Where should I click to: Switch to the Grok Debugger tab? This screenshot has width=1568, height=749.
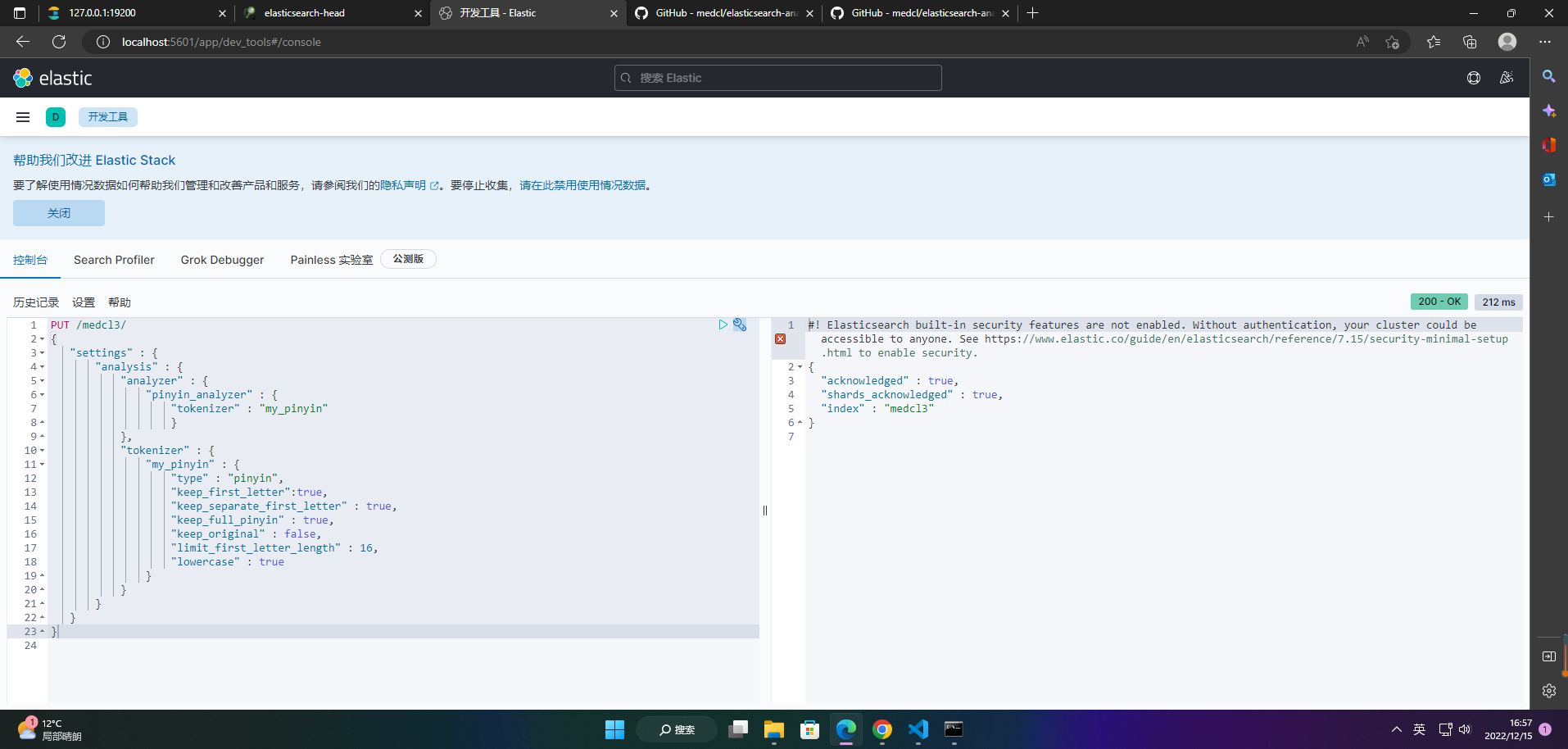[x=222, y=260]
